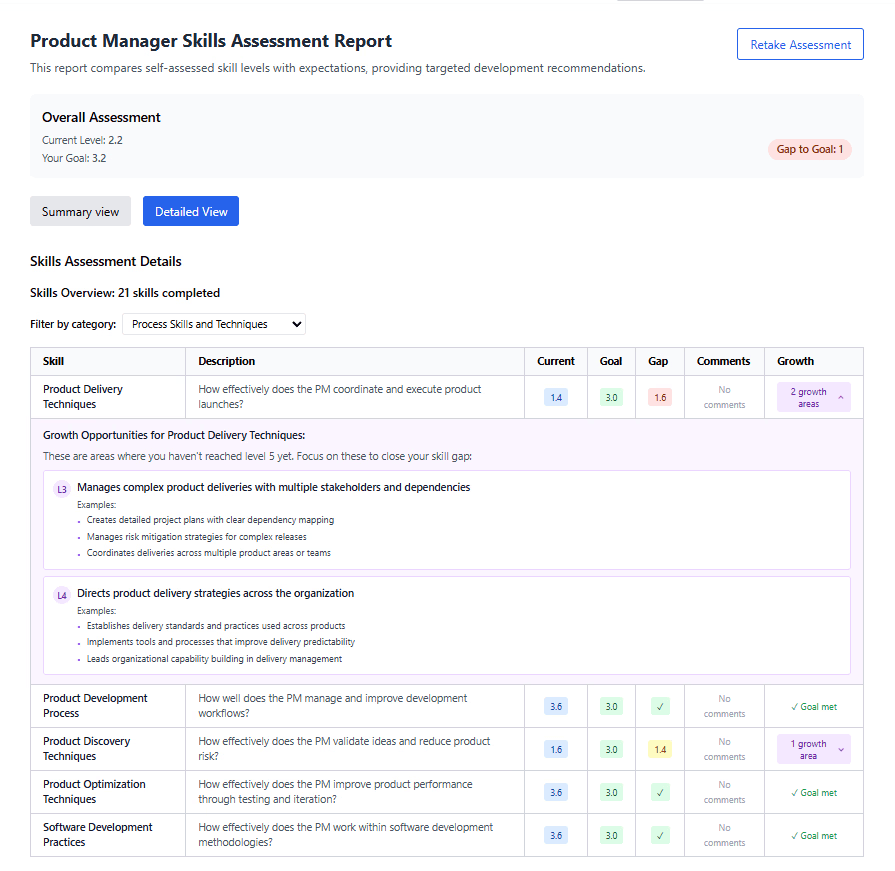Click 'Leads organizational capability building' bullet

[x=214, y=659]
